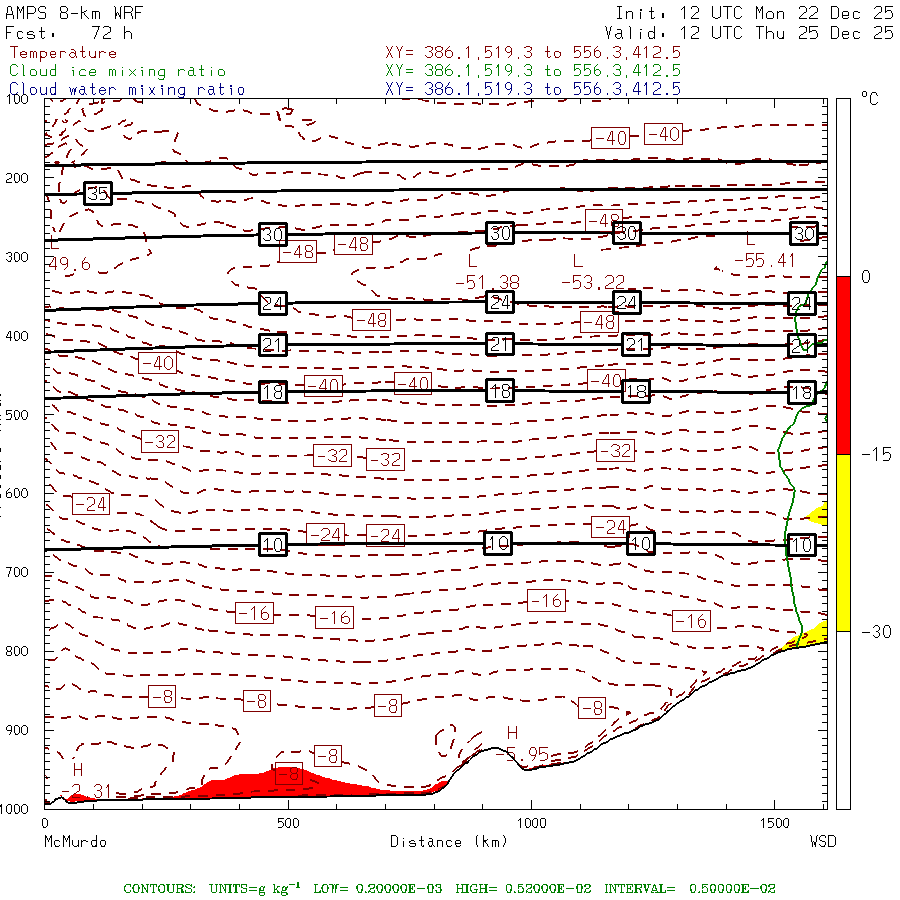Image resolution: width=900 pixels, height=900 pixels.
Task: Click the '800' pressure axis tick label
Action: click(17, 651)
